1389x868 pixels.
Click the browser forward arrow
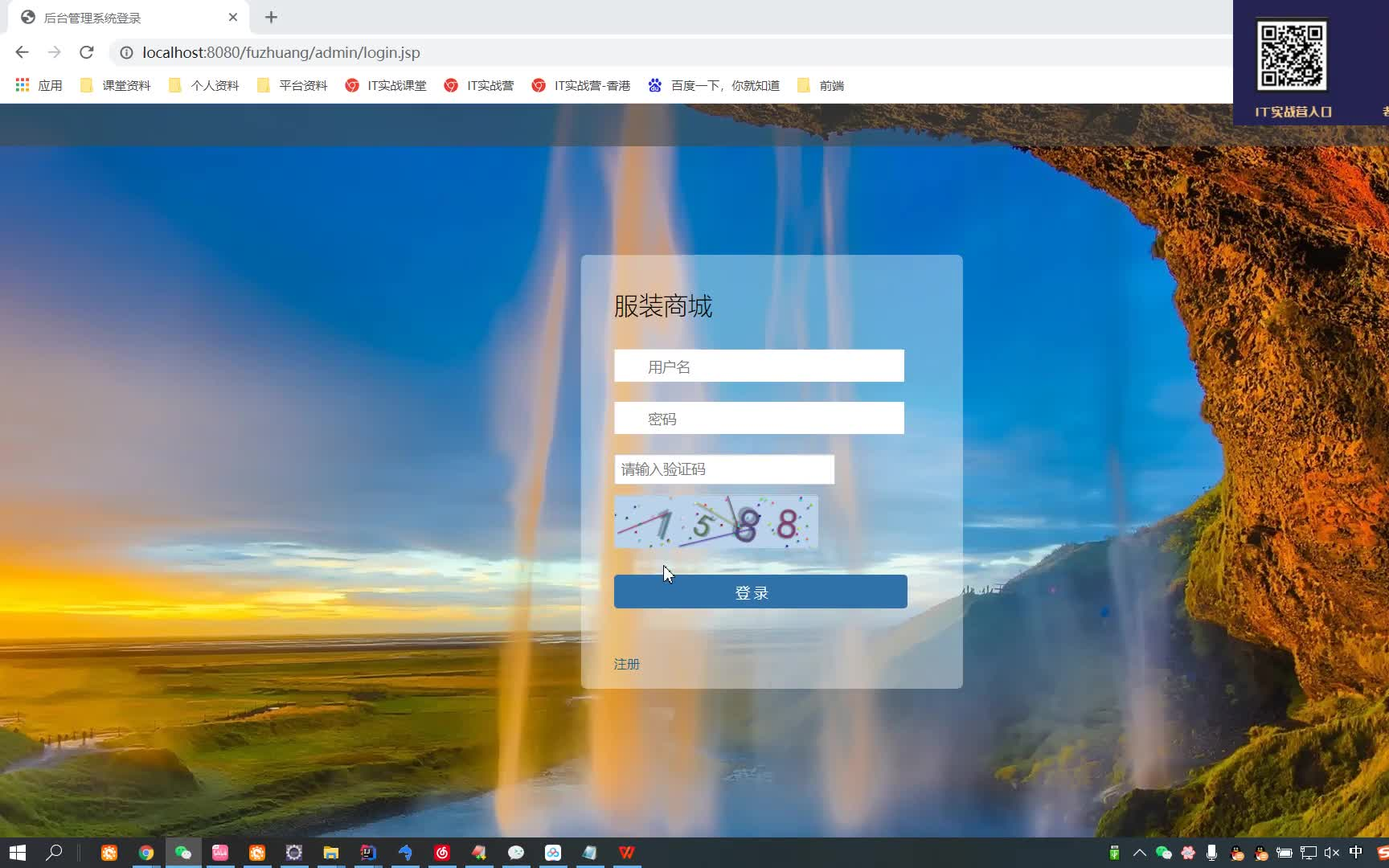pyautogui.click(x=54, y=52)
